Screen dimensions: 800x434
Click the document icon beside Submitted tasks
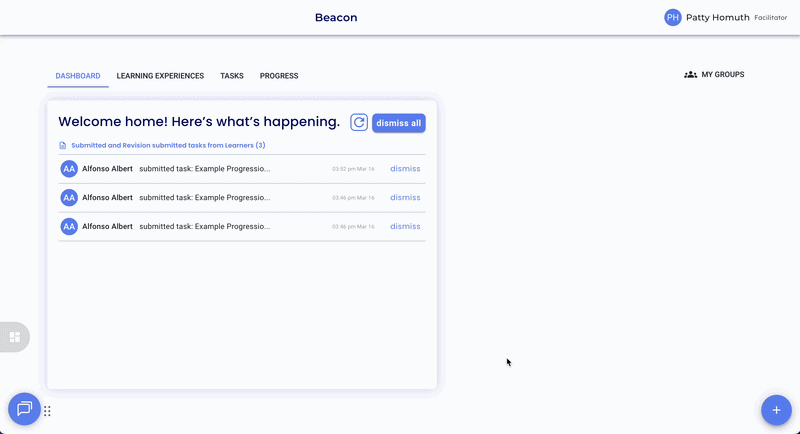(63, 146)
